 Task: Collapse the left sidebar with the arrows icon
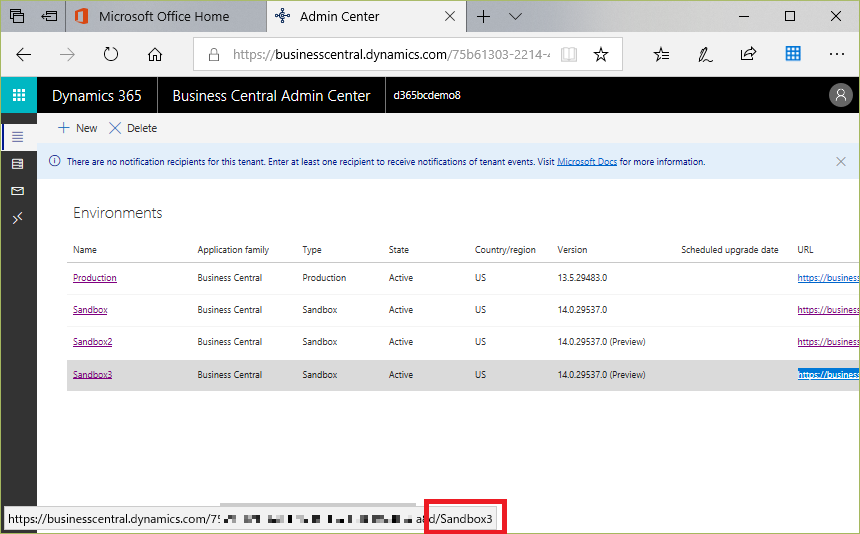pyautogui.click(x=18, y=218)
